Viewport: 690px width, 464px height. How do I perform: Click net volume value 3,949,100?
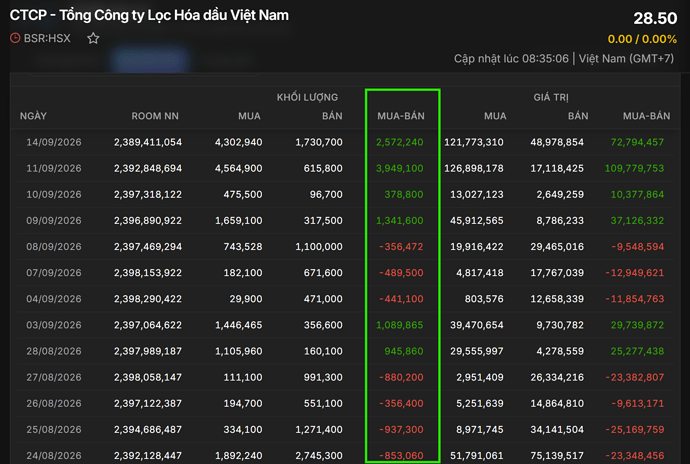[x=400, y=168]
